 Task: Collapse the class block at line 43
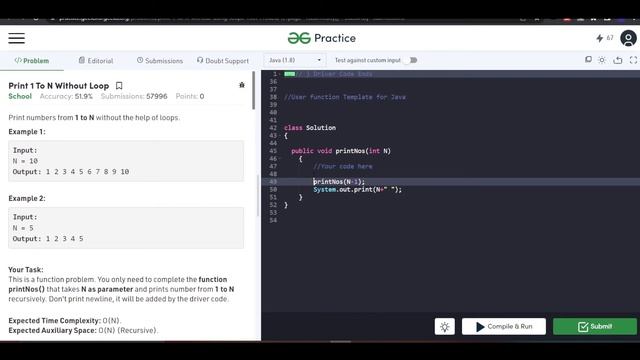coord(280,136)
